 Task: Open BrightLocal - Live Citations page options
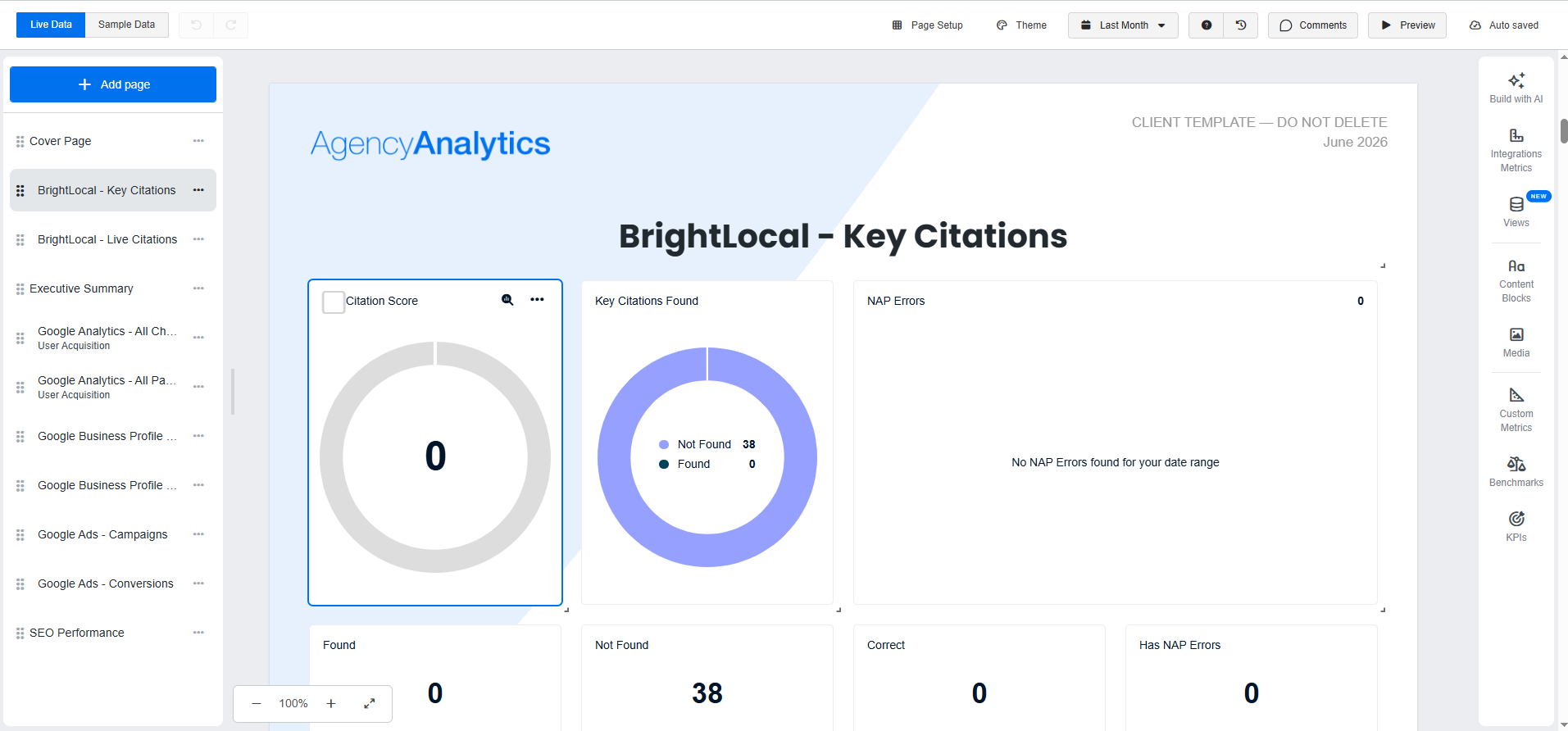point(198,239)
